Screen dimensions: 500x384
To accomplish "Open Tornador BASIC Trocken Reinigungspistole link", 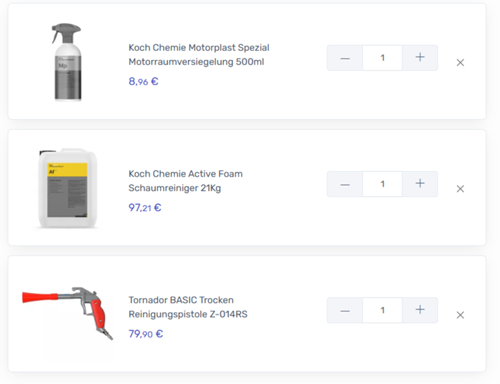I will click(188, 307).
